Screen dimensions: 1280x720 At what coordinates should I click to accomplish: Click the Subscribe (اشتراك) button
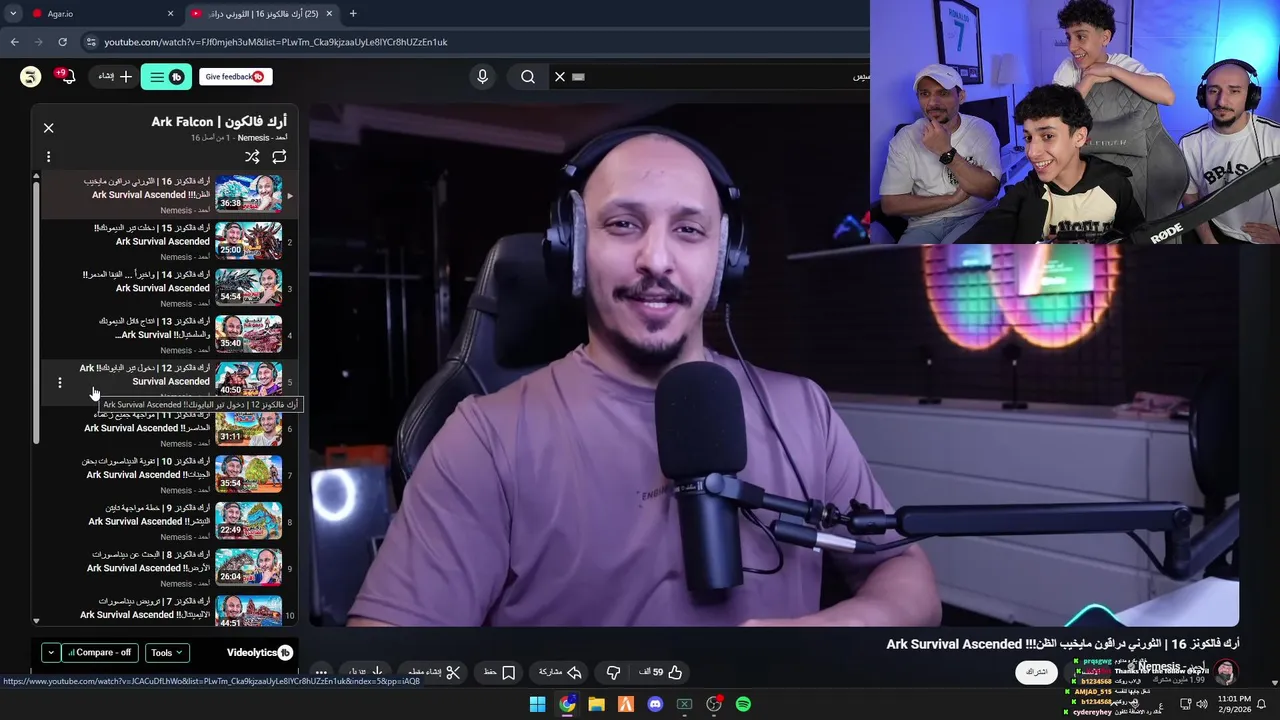[x=1037, y=672]
